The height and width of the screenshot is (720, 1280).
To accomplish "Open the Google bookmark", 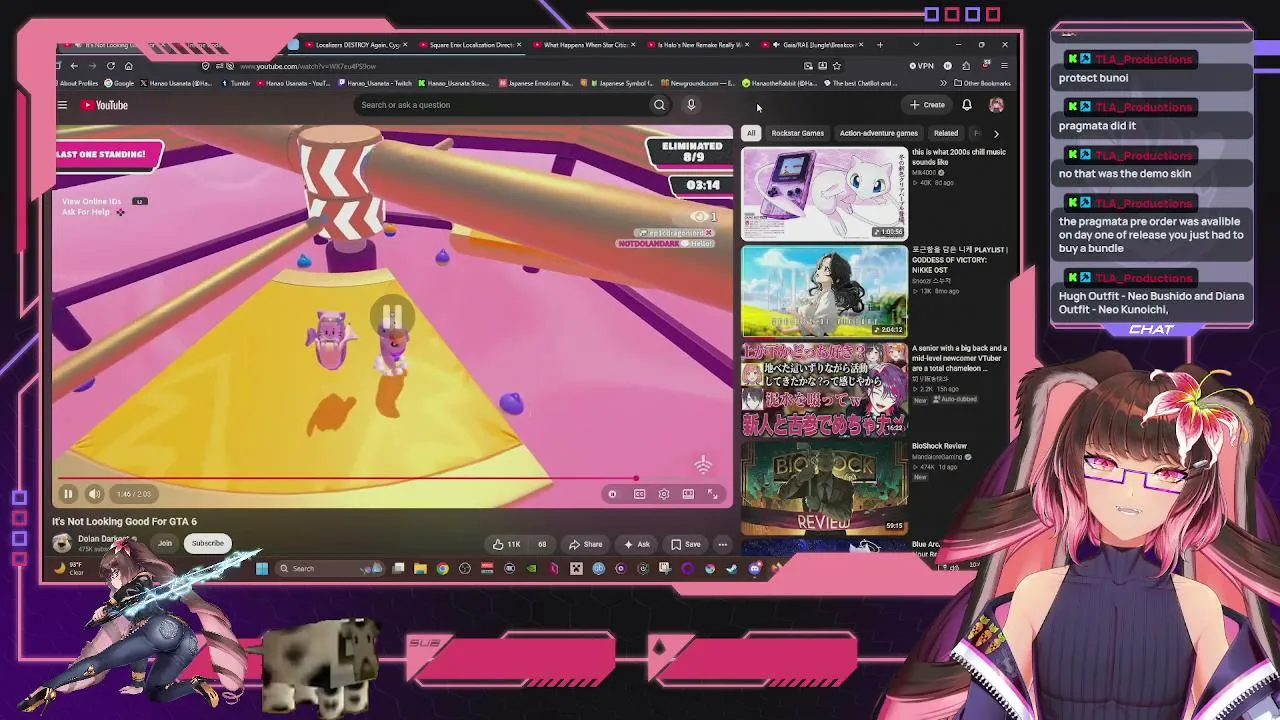I will (120, 83).
